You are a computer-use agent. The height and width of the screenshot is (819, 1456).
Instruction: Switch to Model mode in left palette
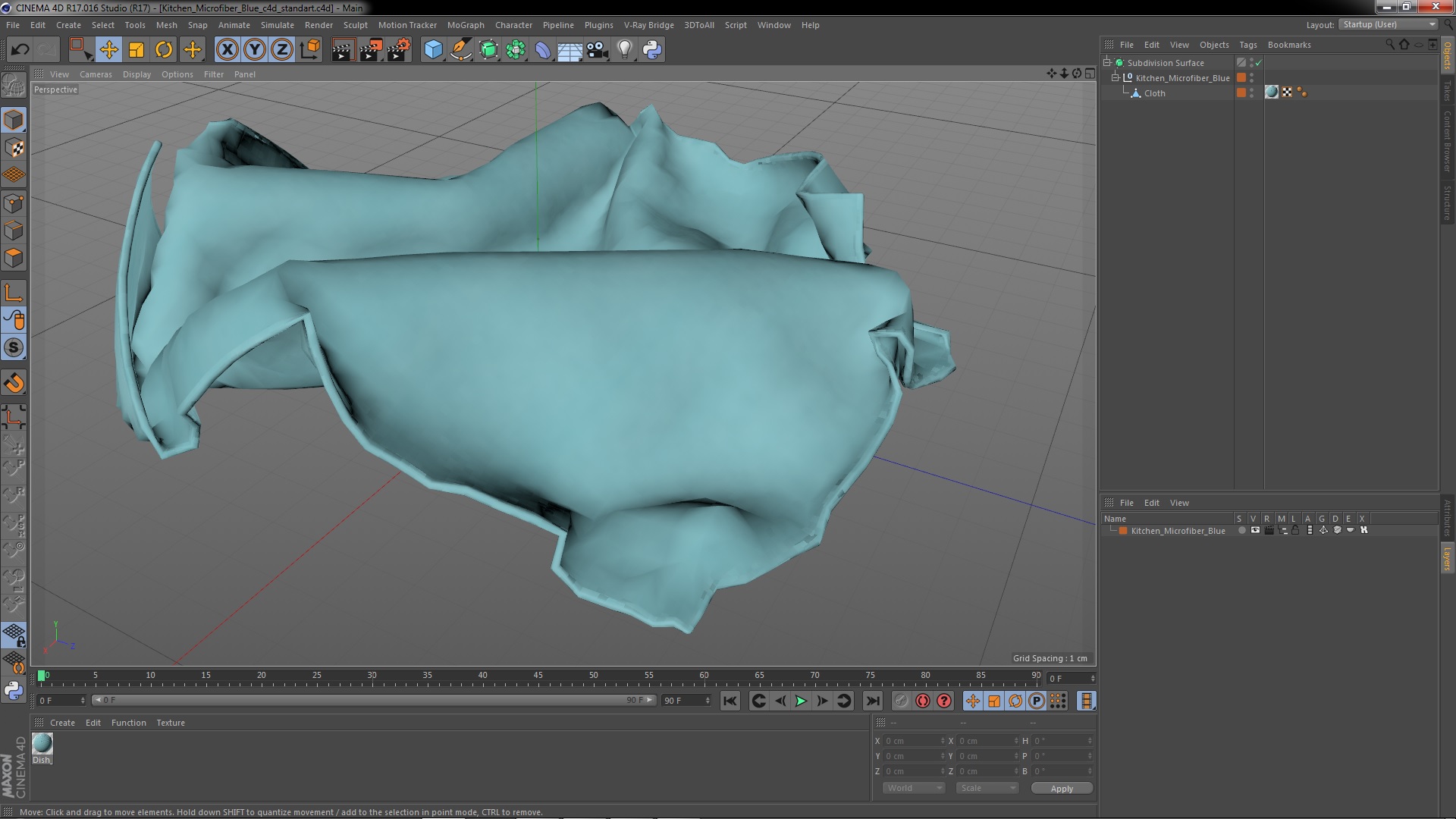tap(14, 121)
